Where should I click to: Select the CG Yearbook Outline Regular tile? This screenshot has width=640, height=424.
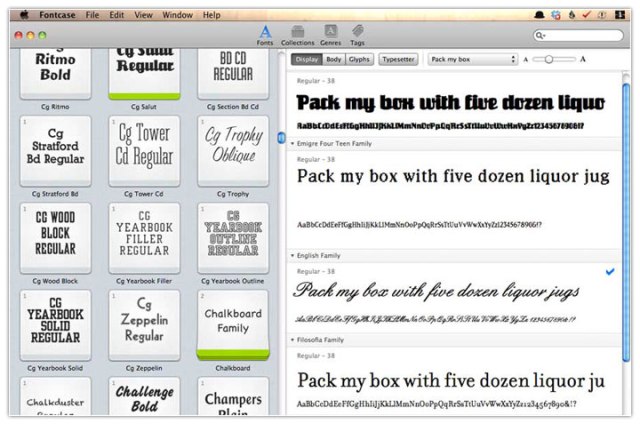(233, 238)
